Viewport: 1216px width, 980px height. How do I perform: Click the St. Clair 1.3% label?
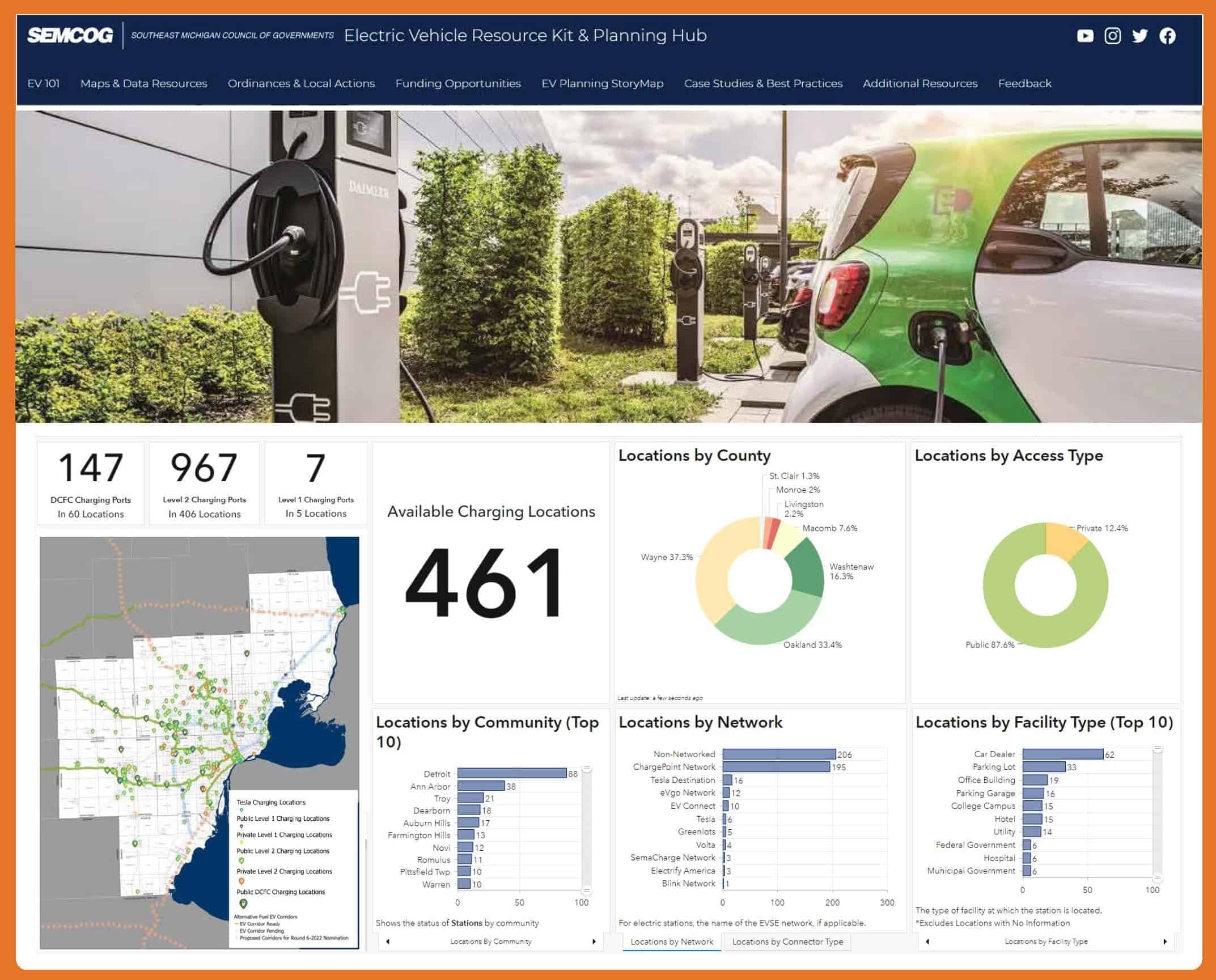click(x=794, y=476)
